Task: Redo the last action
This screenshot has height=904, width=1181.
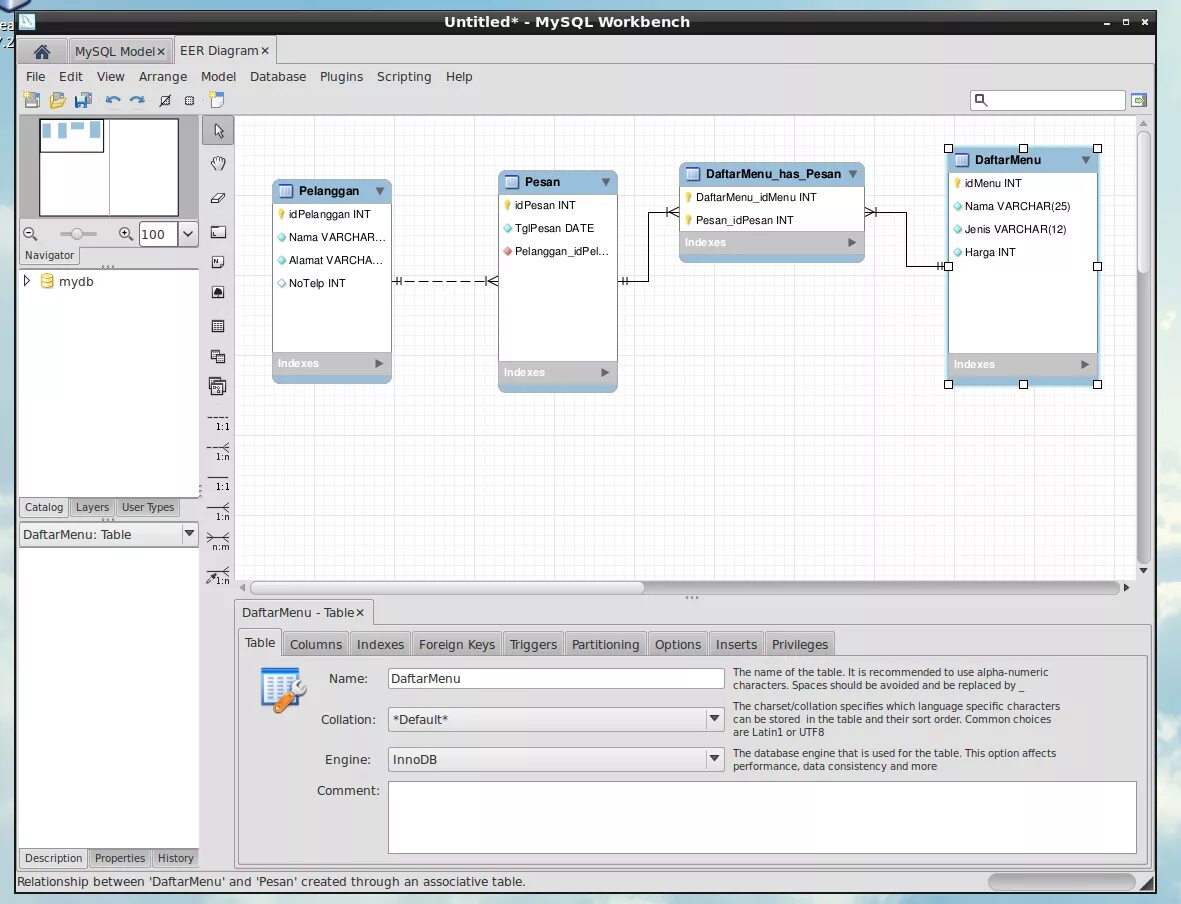Action: (137, 99)
